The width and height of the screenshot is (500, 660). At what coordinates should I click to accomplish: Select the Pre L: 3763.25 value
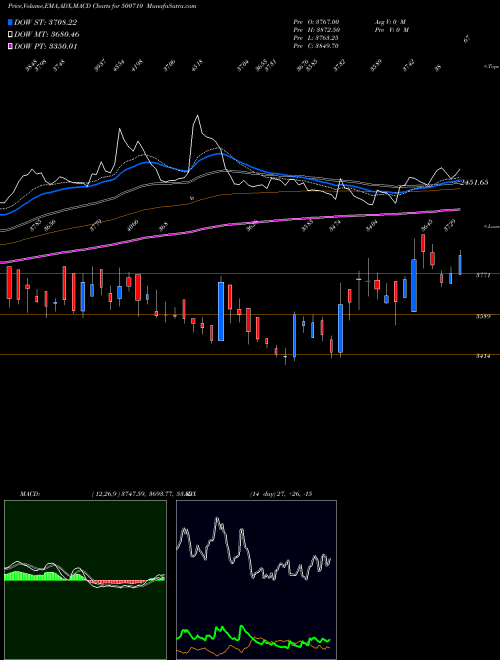coord(316,37)
